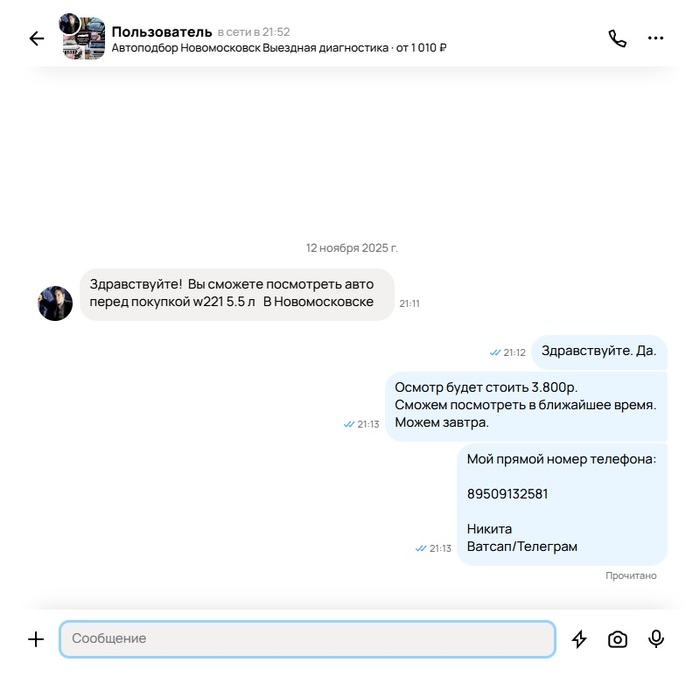The height and width of the screenshot is (676, 700).
Task: Focus the Сообщение input field
Action: pyautogui.click(x=307, y=638)
